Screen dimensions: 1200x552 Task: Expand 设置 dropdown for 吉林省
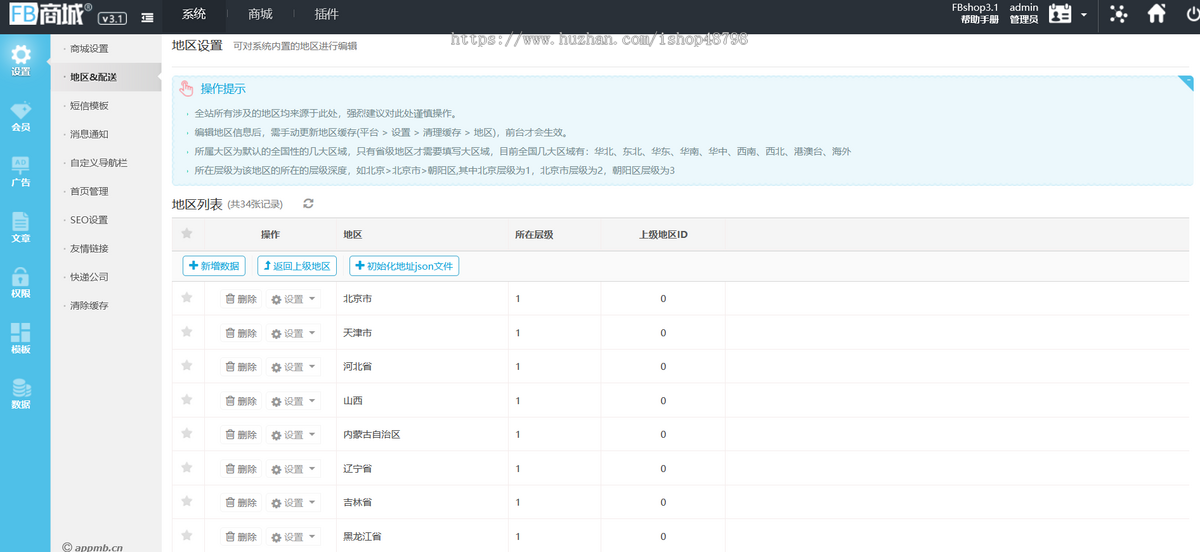click(x=293, y=503)
